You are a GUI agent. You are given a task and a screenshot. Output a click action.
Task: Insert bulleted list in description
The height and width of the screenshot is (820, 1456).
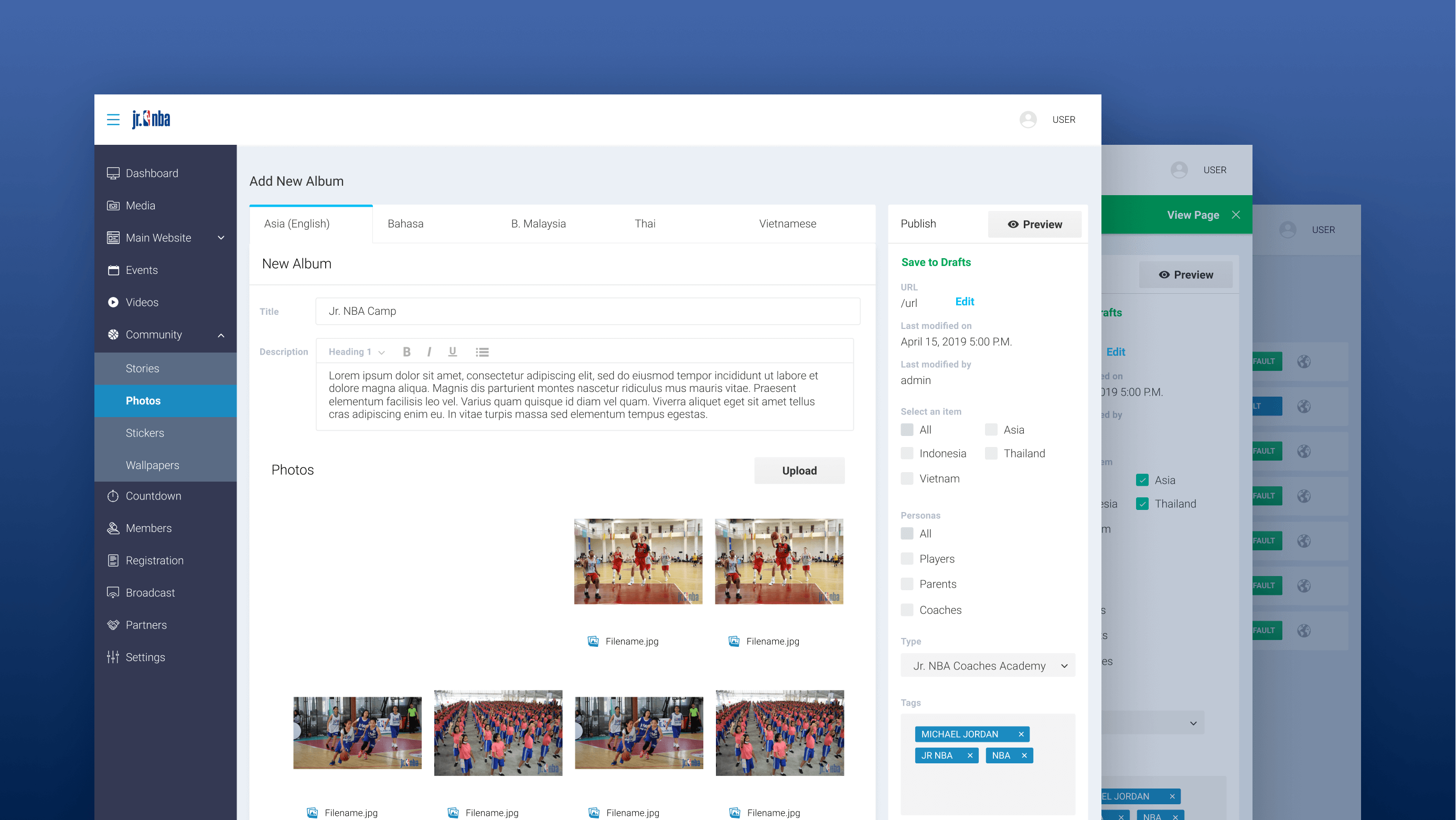click(x=481, y=352)
